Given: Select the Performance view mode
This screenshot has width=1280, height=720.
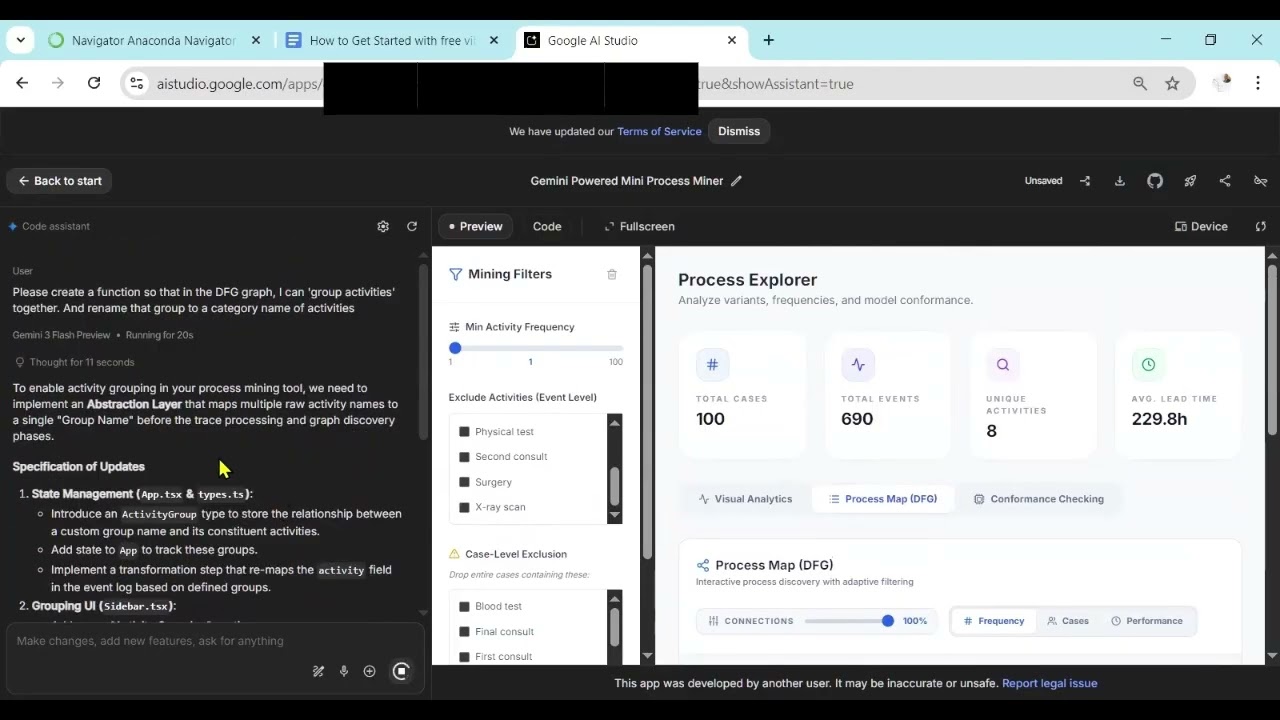Looking at the screenshot, I should [1147, 621].
